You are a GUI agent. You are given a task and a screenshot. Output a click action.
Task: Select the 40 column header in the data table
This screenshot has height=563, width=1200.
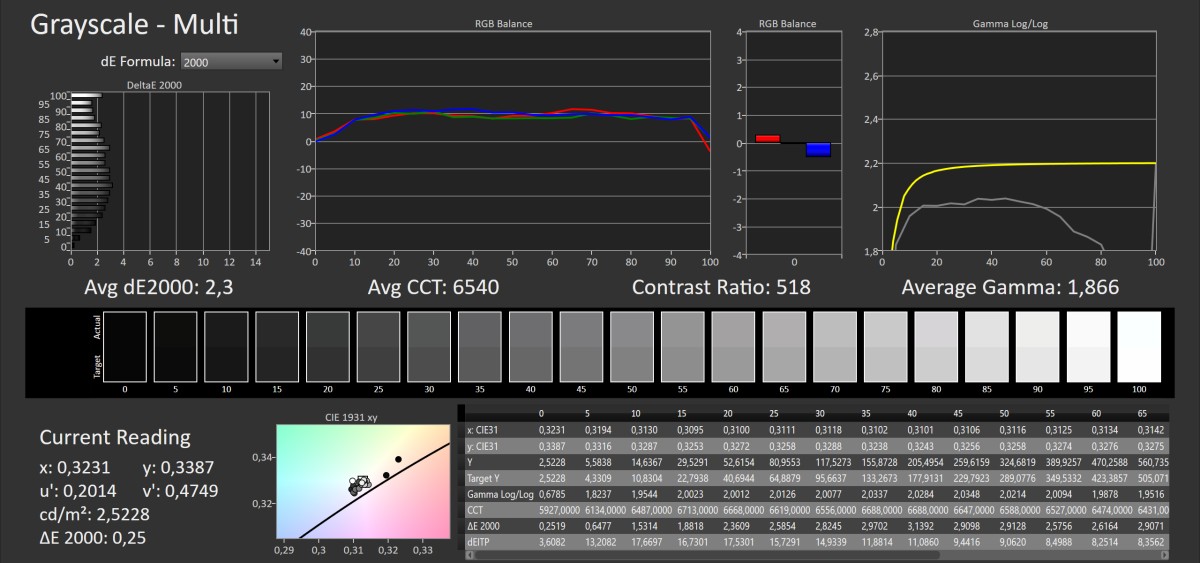911,413
